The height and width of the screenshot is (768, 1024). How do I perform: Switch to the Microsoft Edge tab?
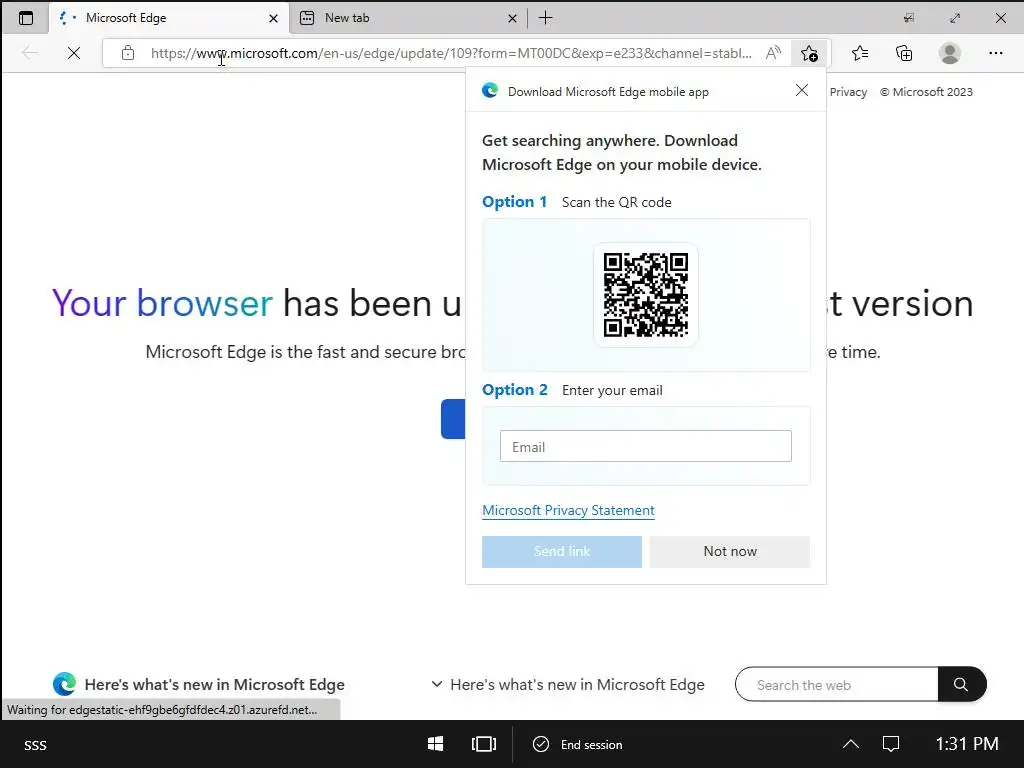(168, 18)
